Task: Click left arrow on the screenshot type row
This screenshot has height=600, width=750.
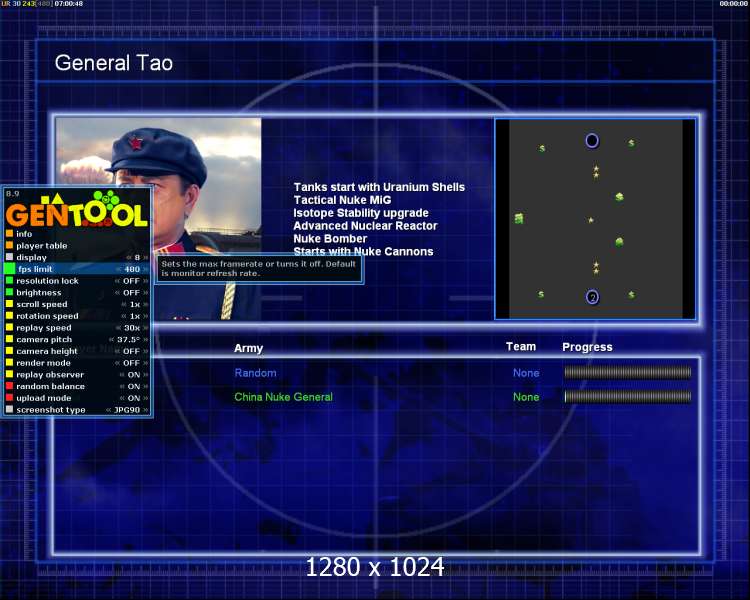Action: (x=109, y=410)
